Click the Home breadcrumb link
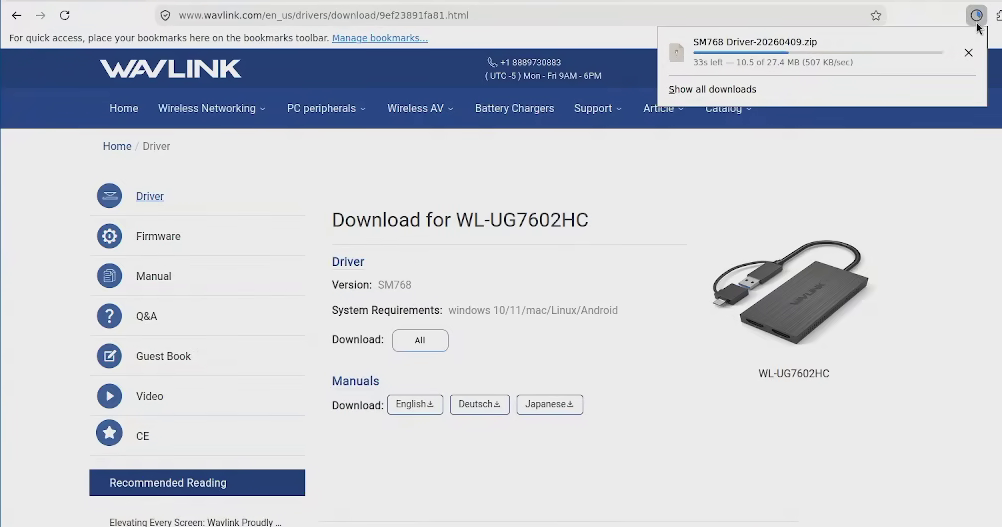1002x527 pixels. (117, 146)
